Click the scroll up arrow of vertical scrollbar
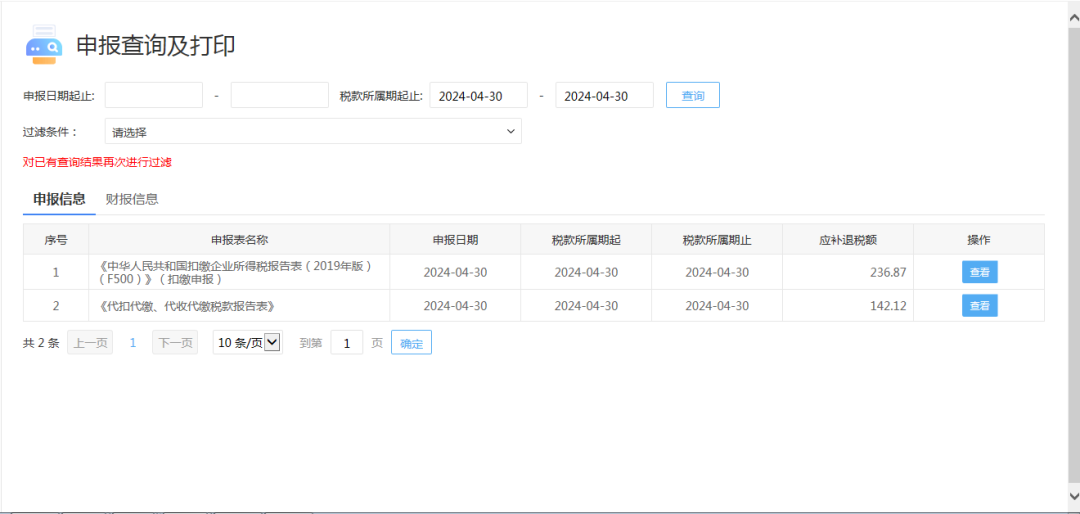This screenshot has width=1080, height=514. pyautogui.click(x=1073, y=17)
